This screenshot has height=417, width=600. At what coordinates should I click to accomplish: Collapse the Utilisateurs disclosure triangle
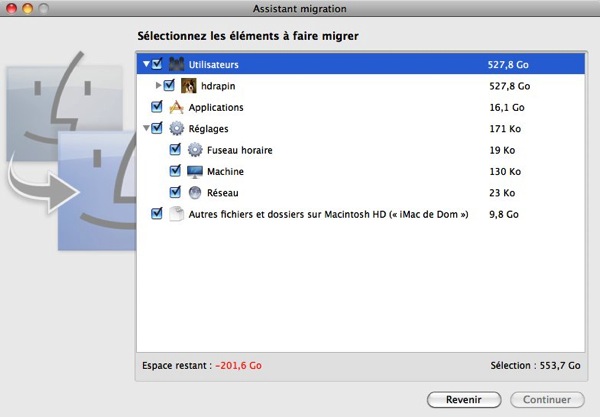(x=146, y=65)
